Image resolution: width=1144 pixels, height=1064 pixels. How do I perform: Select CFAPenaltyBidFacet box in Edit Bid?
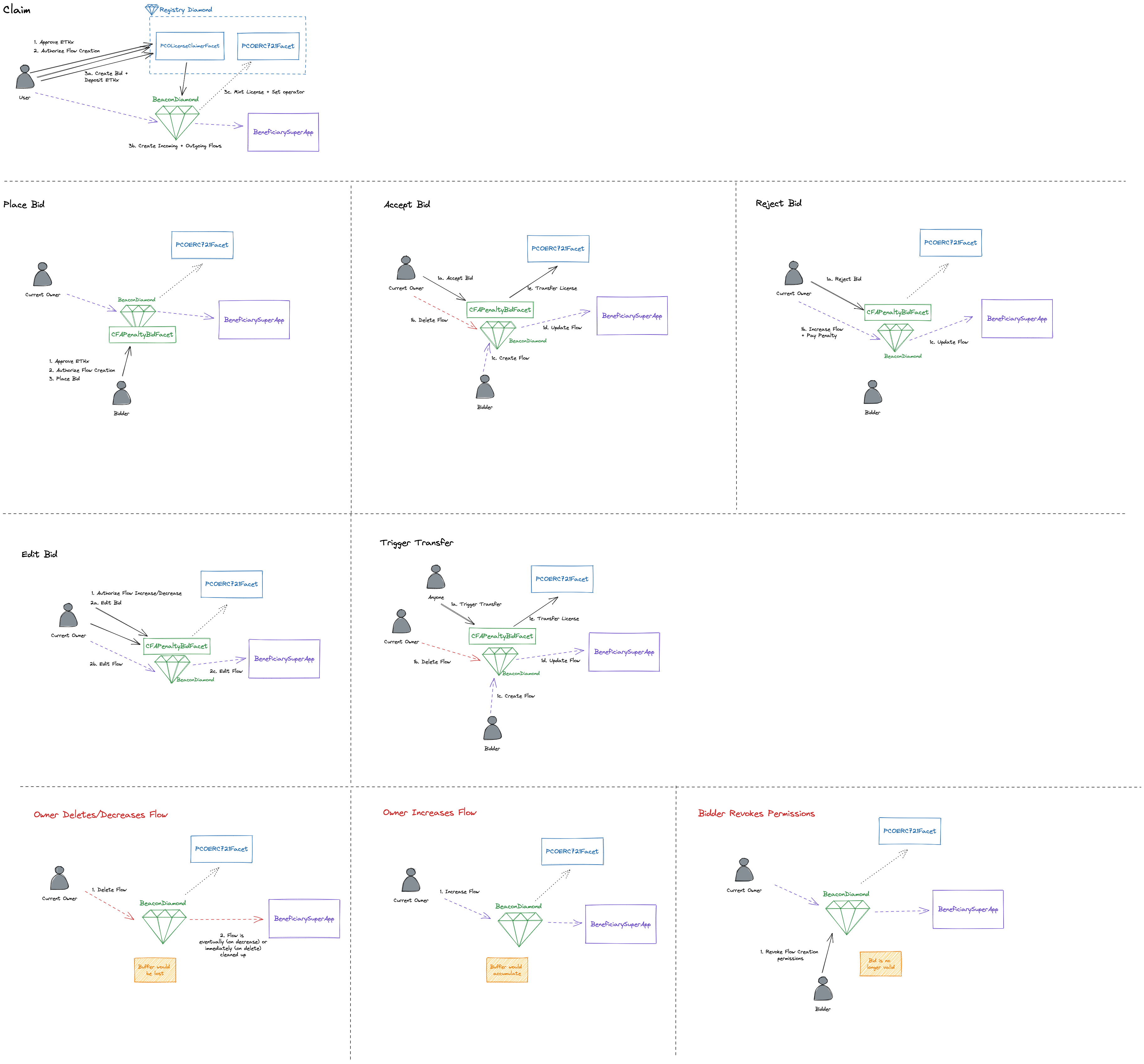point(177,646)
